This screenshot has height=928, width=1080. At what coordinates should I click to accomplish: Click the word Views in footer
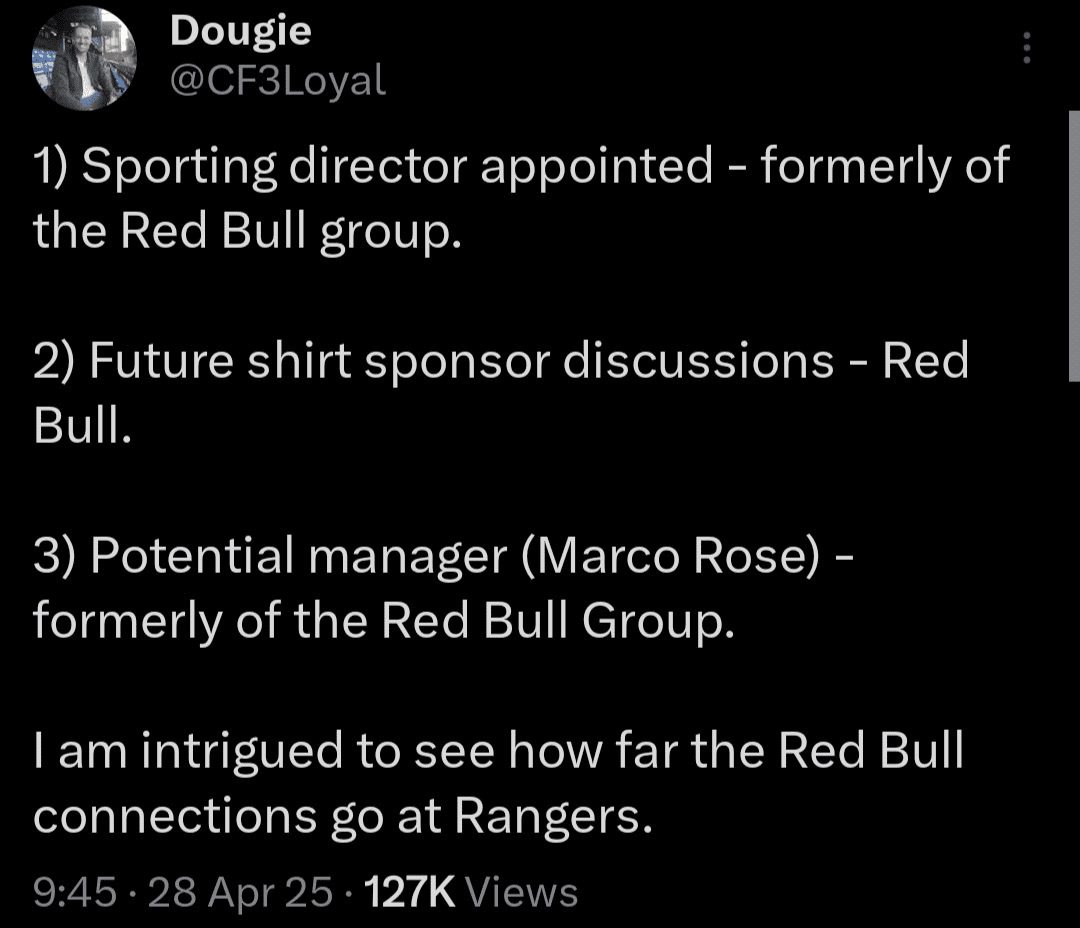point(522,891)
